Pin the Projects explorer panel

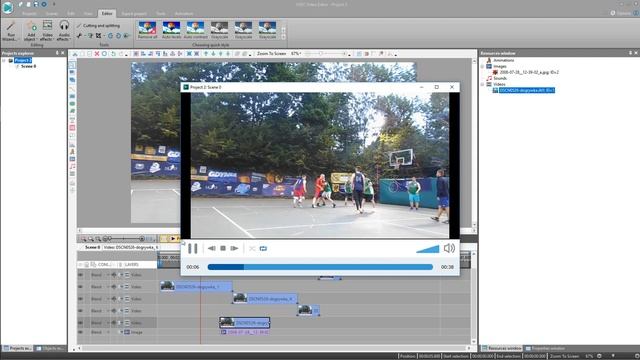57,53
